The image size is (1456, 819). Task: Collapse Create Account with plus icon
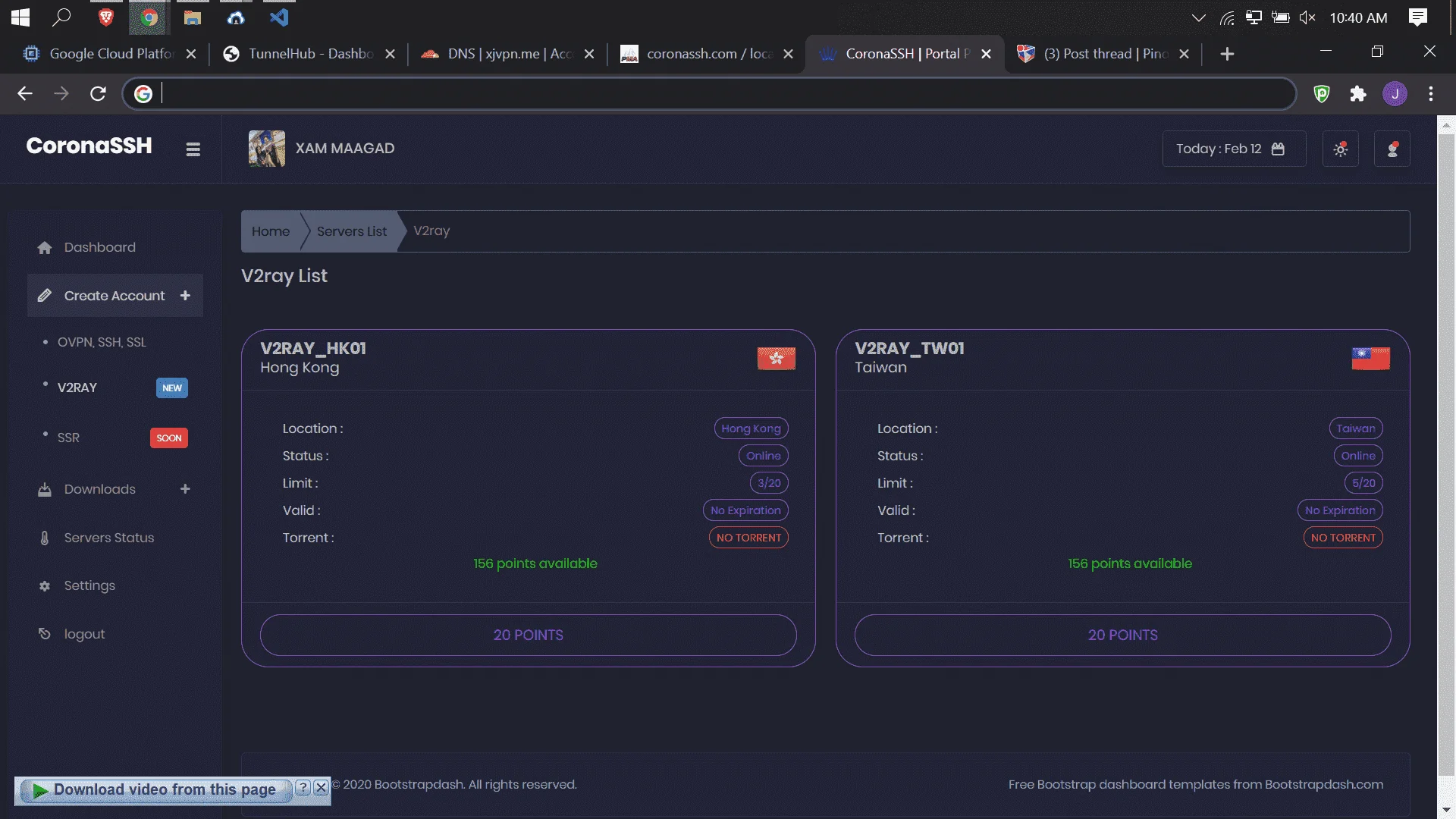point(185,296)
